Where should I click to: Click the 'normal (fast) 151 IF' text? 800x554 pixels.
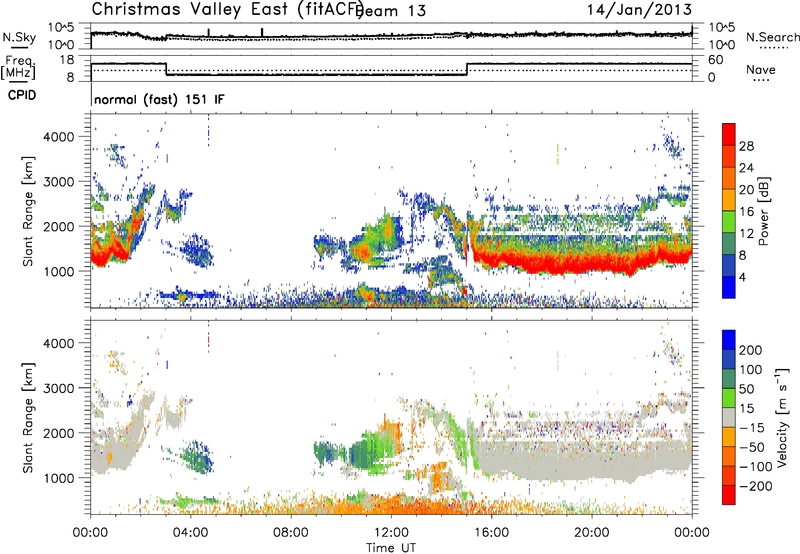159,100
